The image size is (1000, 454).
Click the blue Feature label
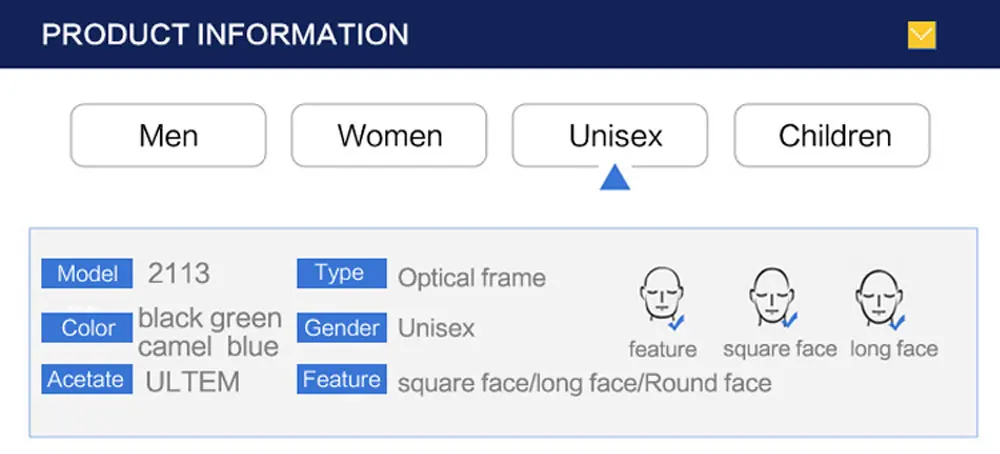[x=342, y=379]
